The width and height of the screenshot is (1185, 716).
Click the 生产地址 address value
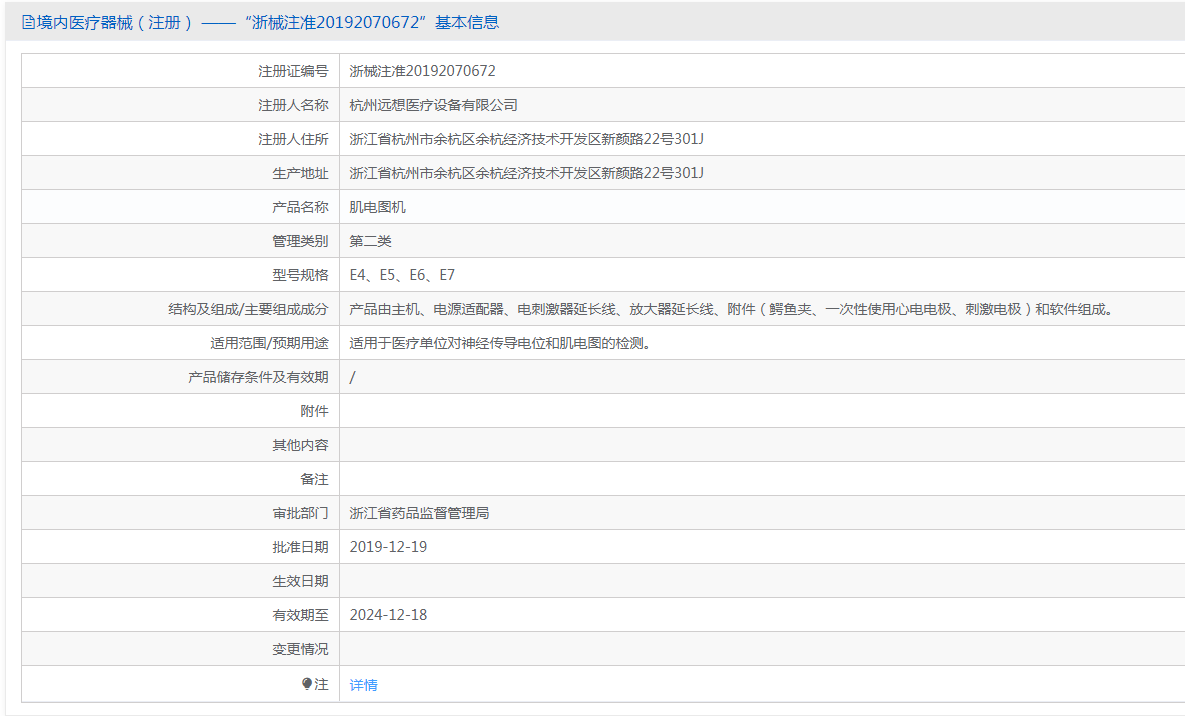(x=526, y=173)
